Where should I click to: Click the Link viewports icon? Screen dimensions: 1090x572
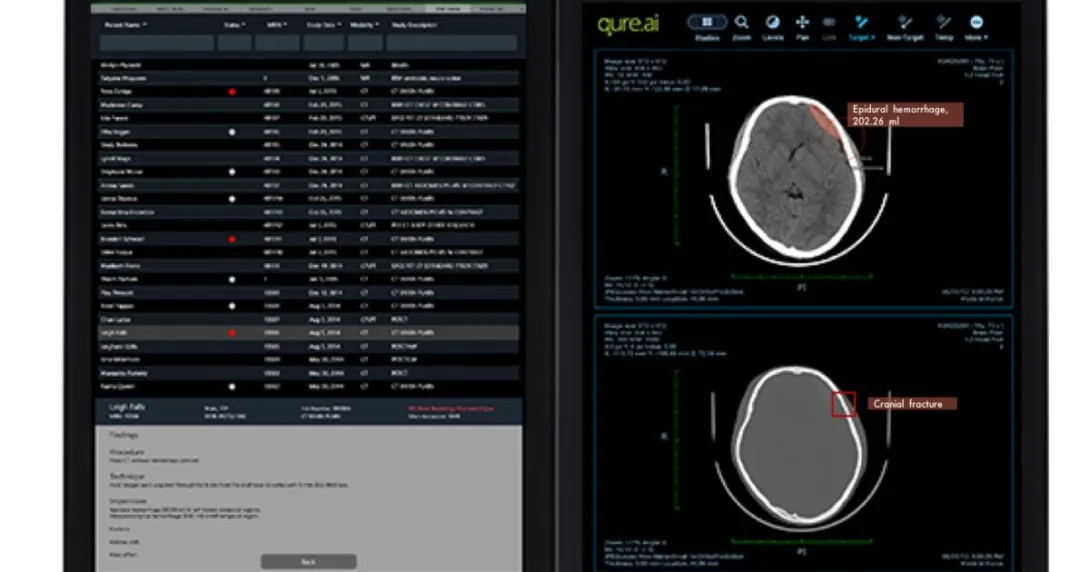829,22
